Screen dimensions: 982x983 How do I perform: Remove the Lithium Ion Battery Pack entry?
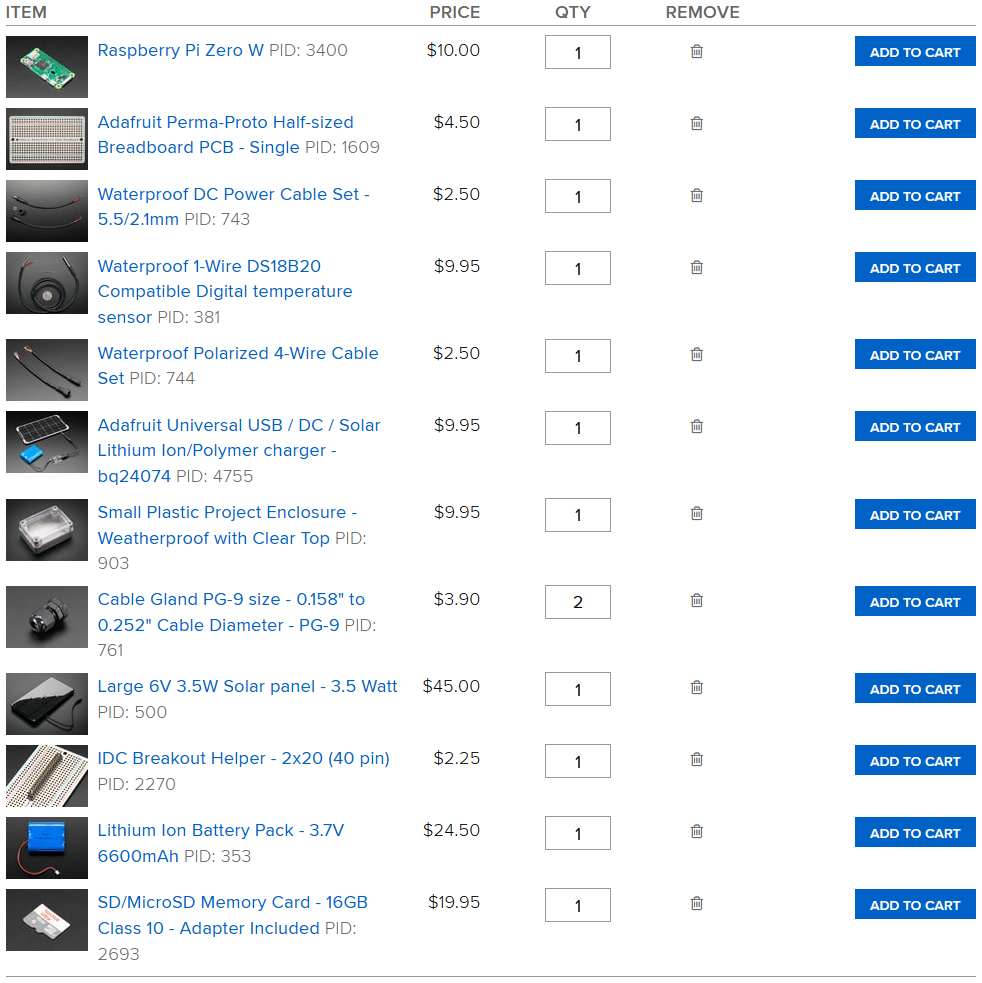point(696,832)
